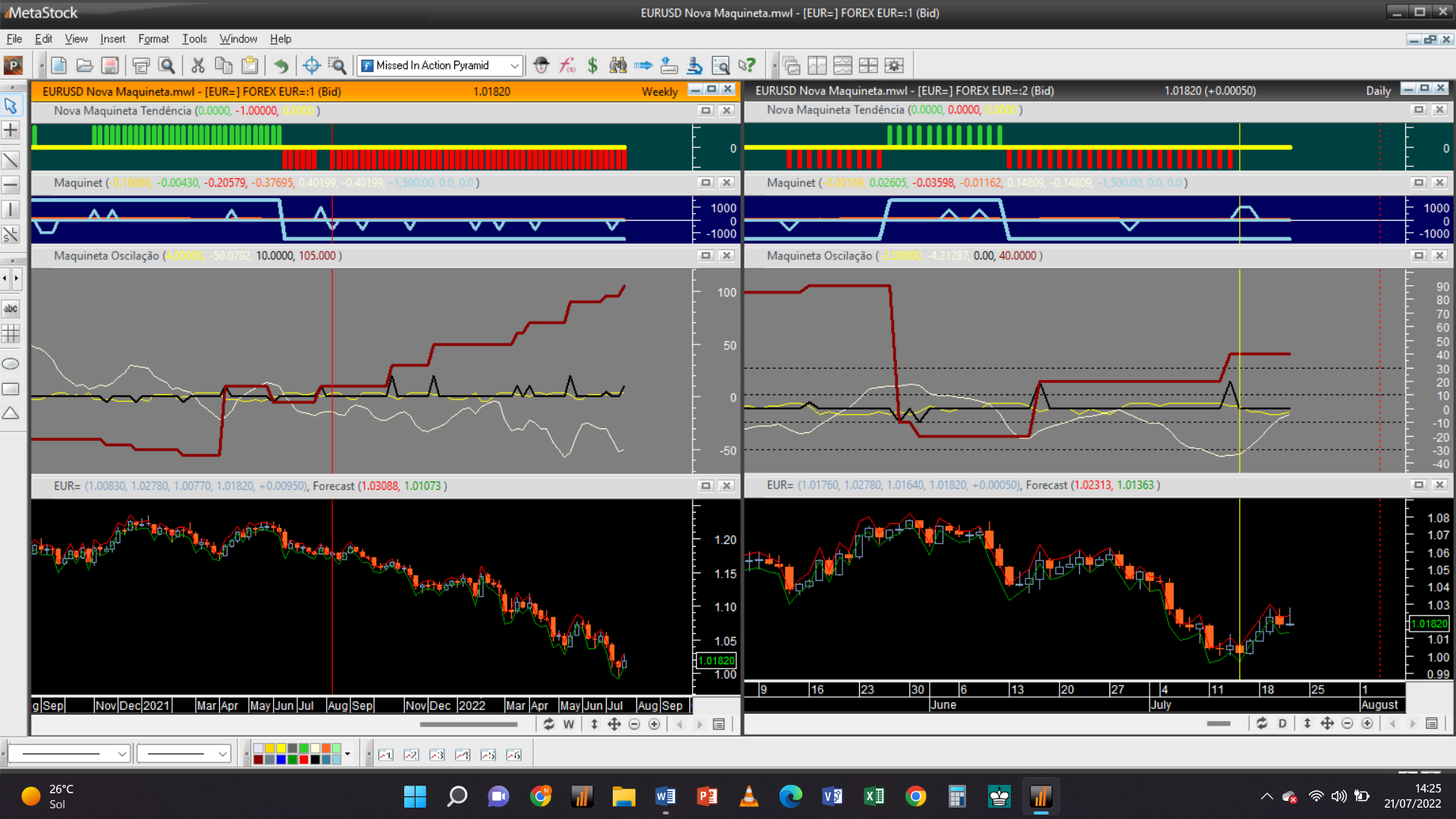Open the Indicator Builder fx icon
This screenshot has height=819, width=1456.
point(567,65)
